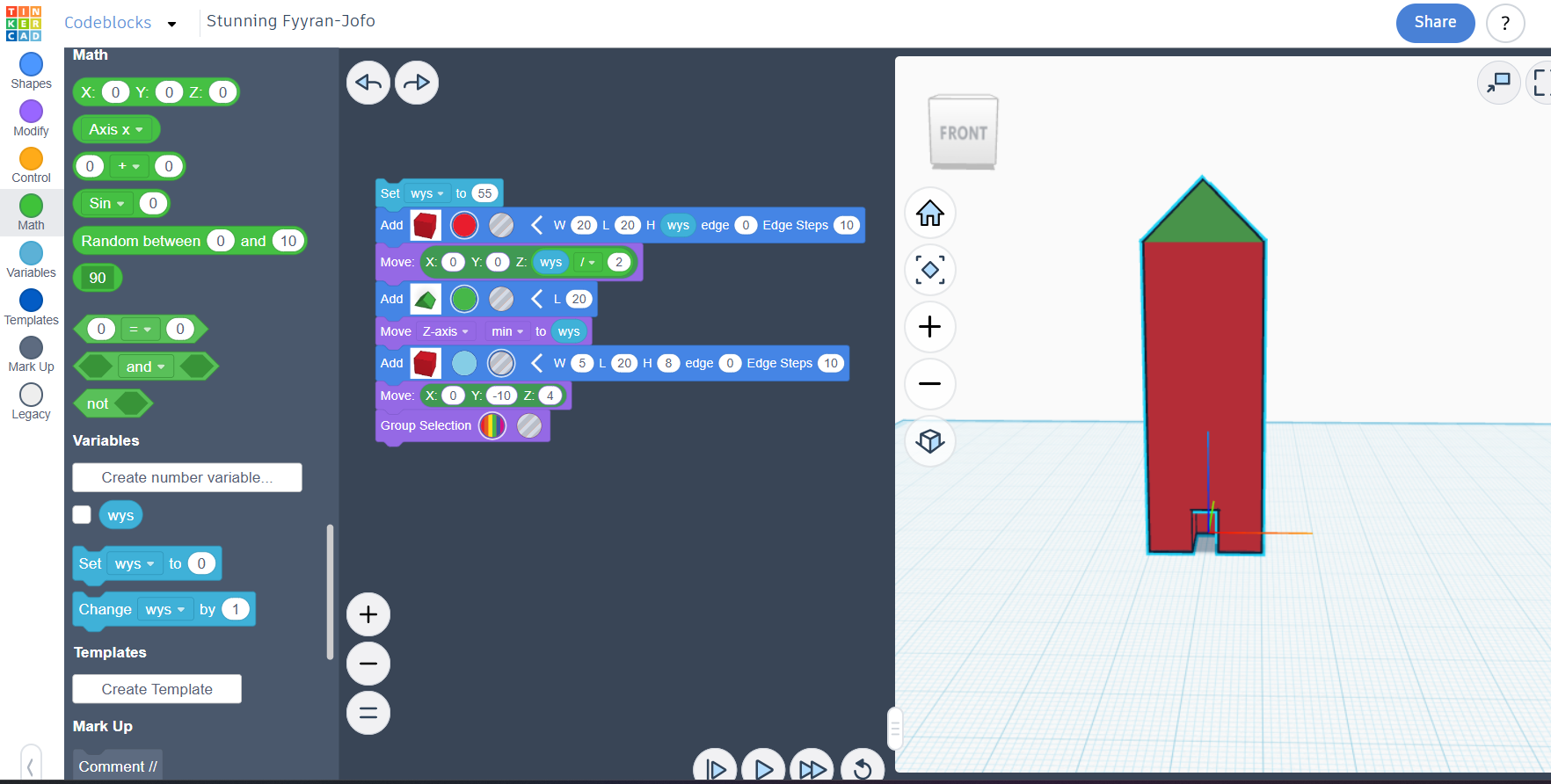Run the code with play button
This screenshot has width=1551, height=784.
(763, 769)
